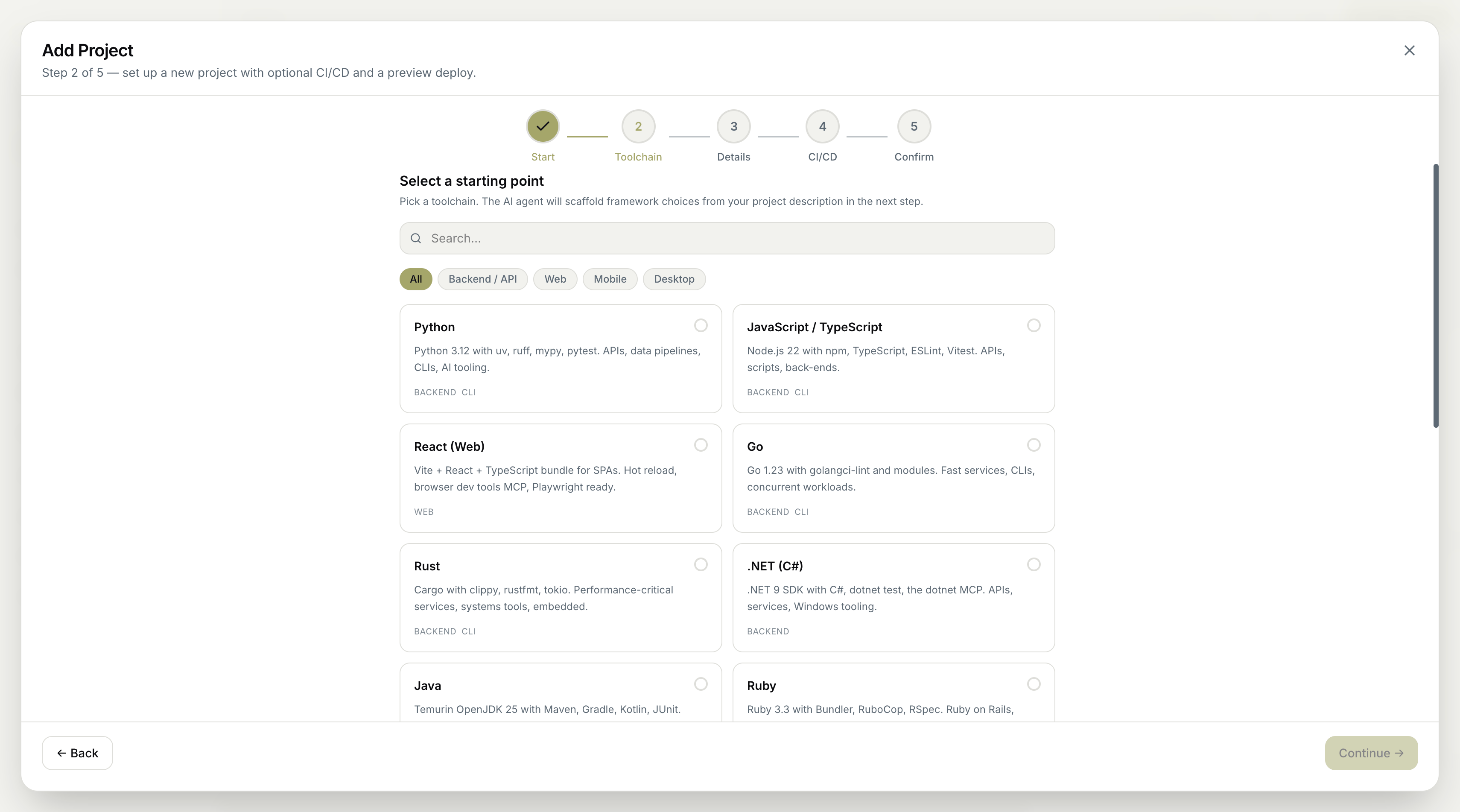Choose the .NET (C#) radio button
This screenshot has height=812, width=1460.
point(1033,564)
